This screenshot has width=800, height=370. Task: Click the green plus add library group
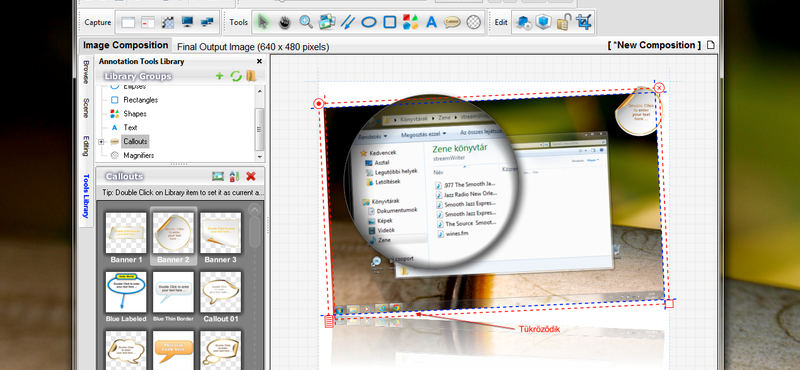[x=219, y=76]
